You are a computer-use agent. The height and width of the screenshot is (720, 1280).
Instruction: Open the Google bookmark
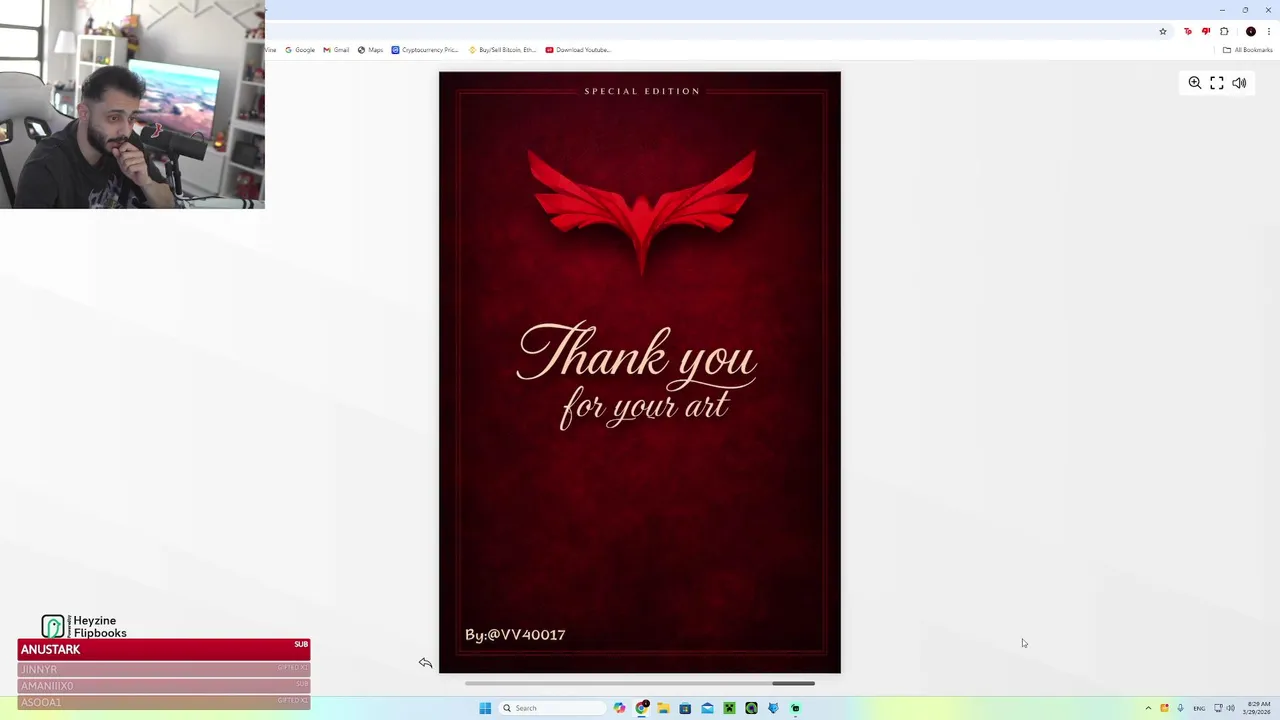(x=300, y=50)
